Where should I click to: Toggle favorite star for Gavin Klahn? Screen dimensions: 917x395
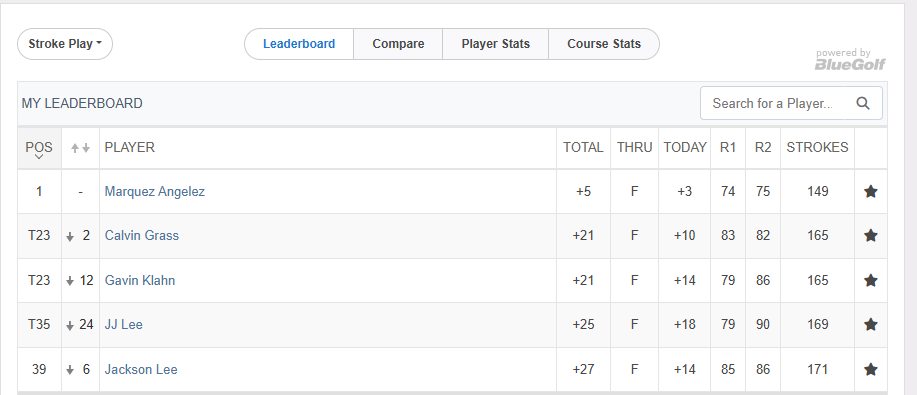click(871, 280)
